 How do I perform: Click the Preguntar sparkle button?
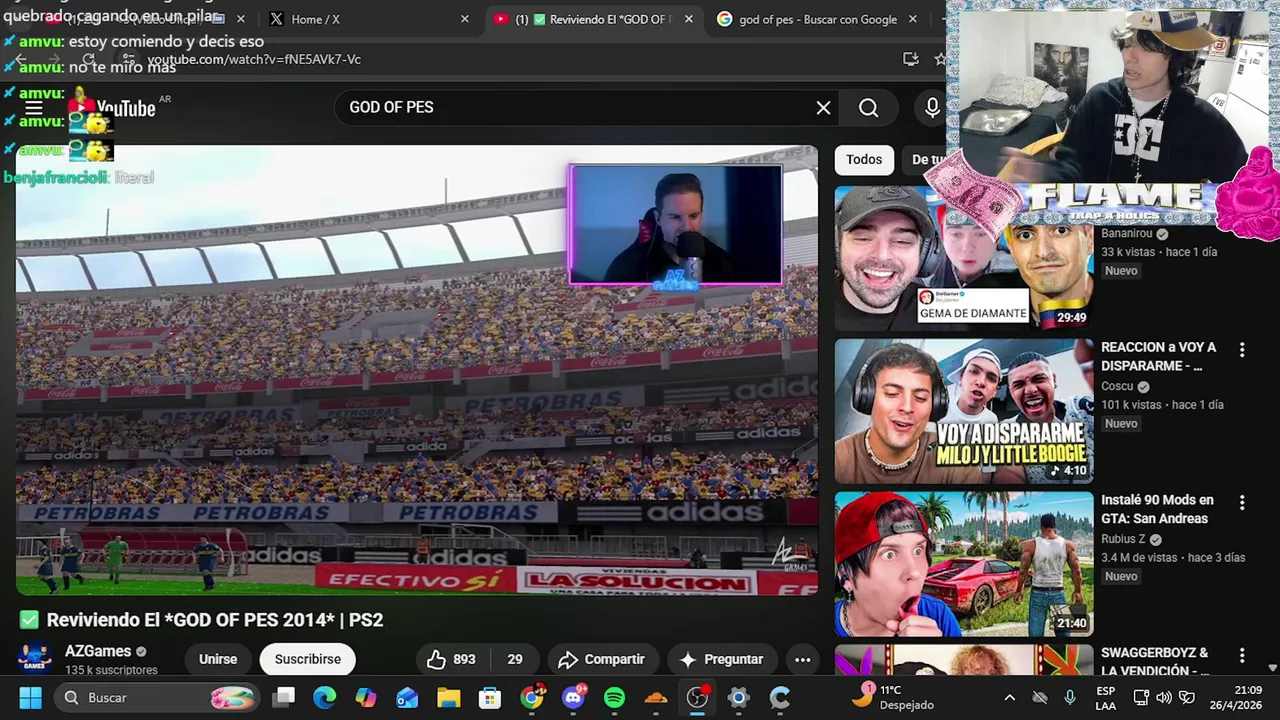click(x=721, y=659)
